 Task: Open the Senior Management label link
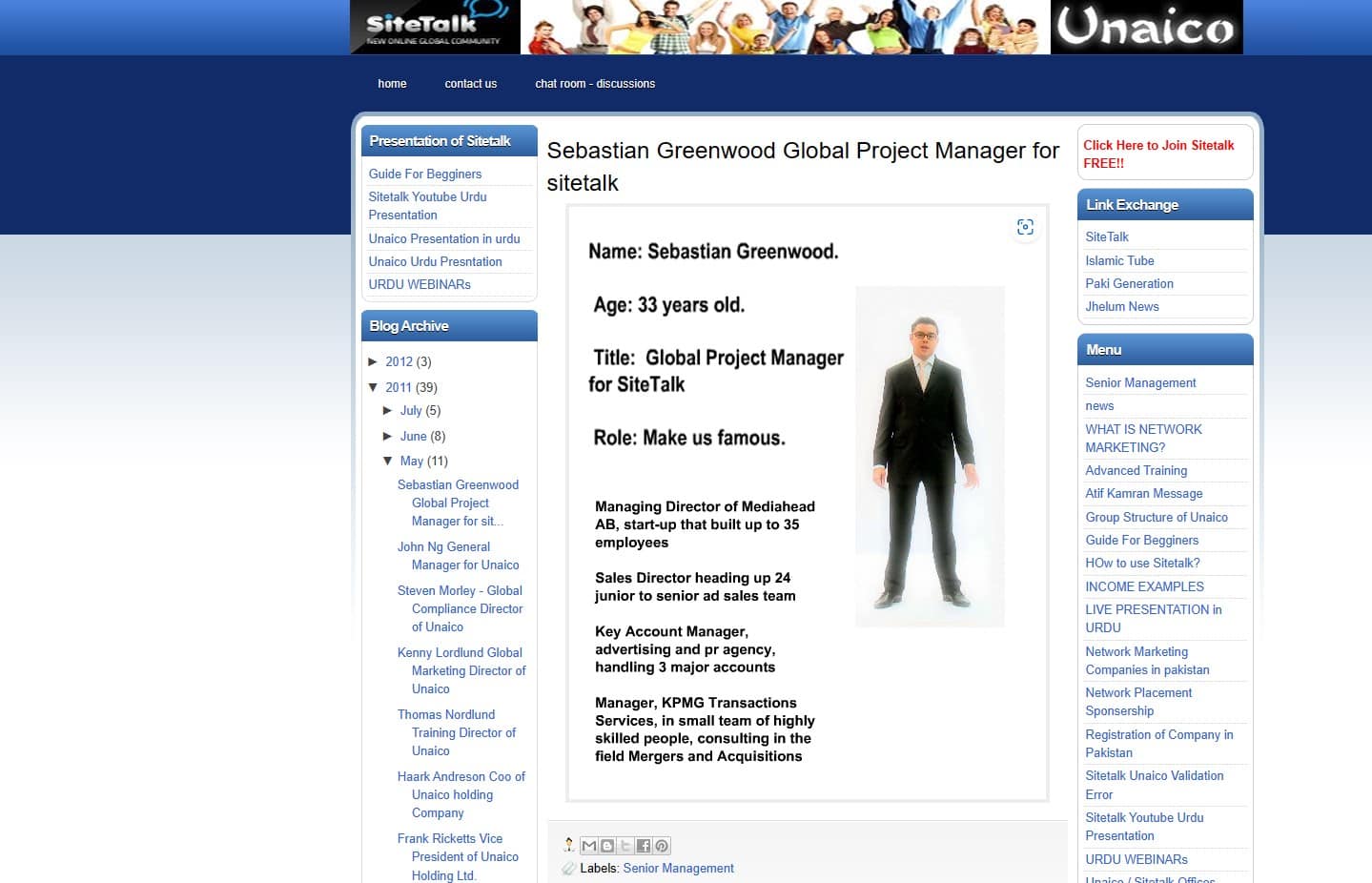(x=678, y=868)
